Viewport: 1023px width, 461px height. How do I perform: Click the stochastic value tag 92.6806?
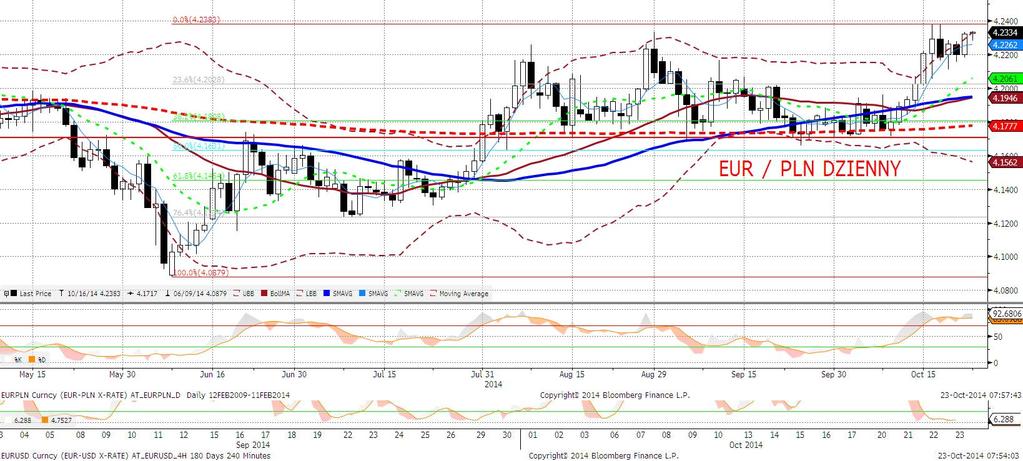coord(1005,314)
